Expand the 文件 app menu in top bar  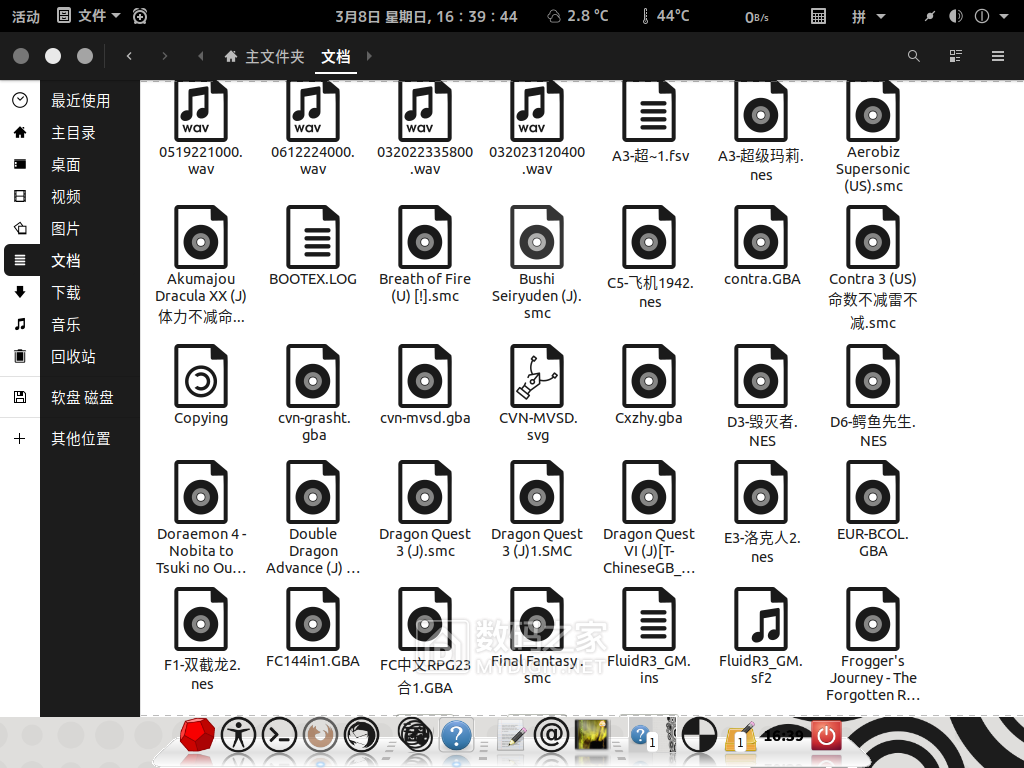tap(90, 16)
